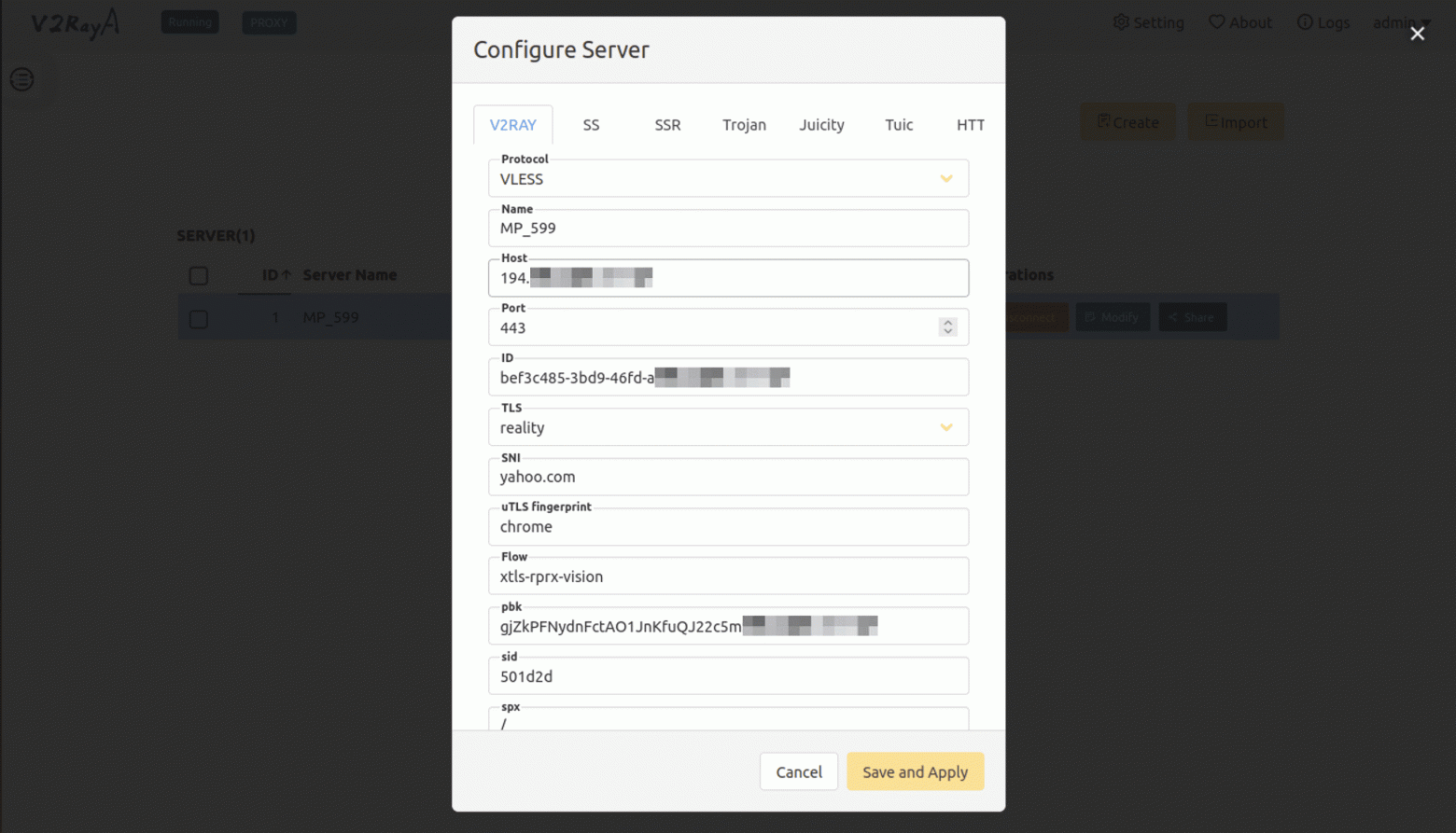
Task: Expand the TLS dropdown showing reality
Action: tap(728, 428)
